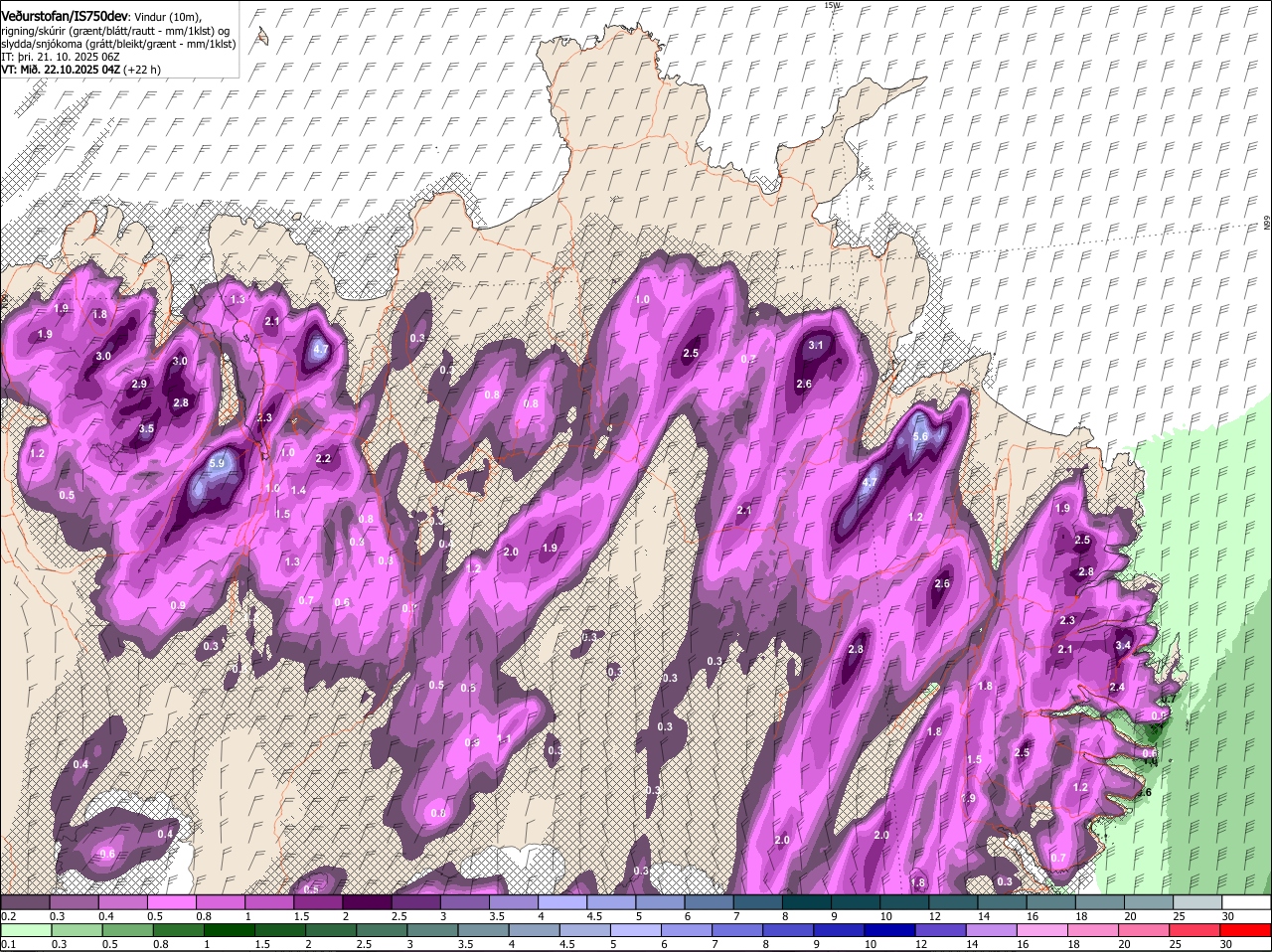This screenshot has height=952, width=1272.
Task: Click the initialization line 'IT: þri. 21. 10. 2025 06Z'
Action: click(x=61, y=57)
